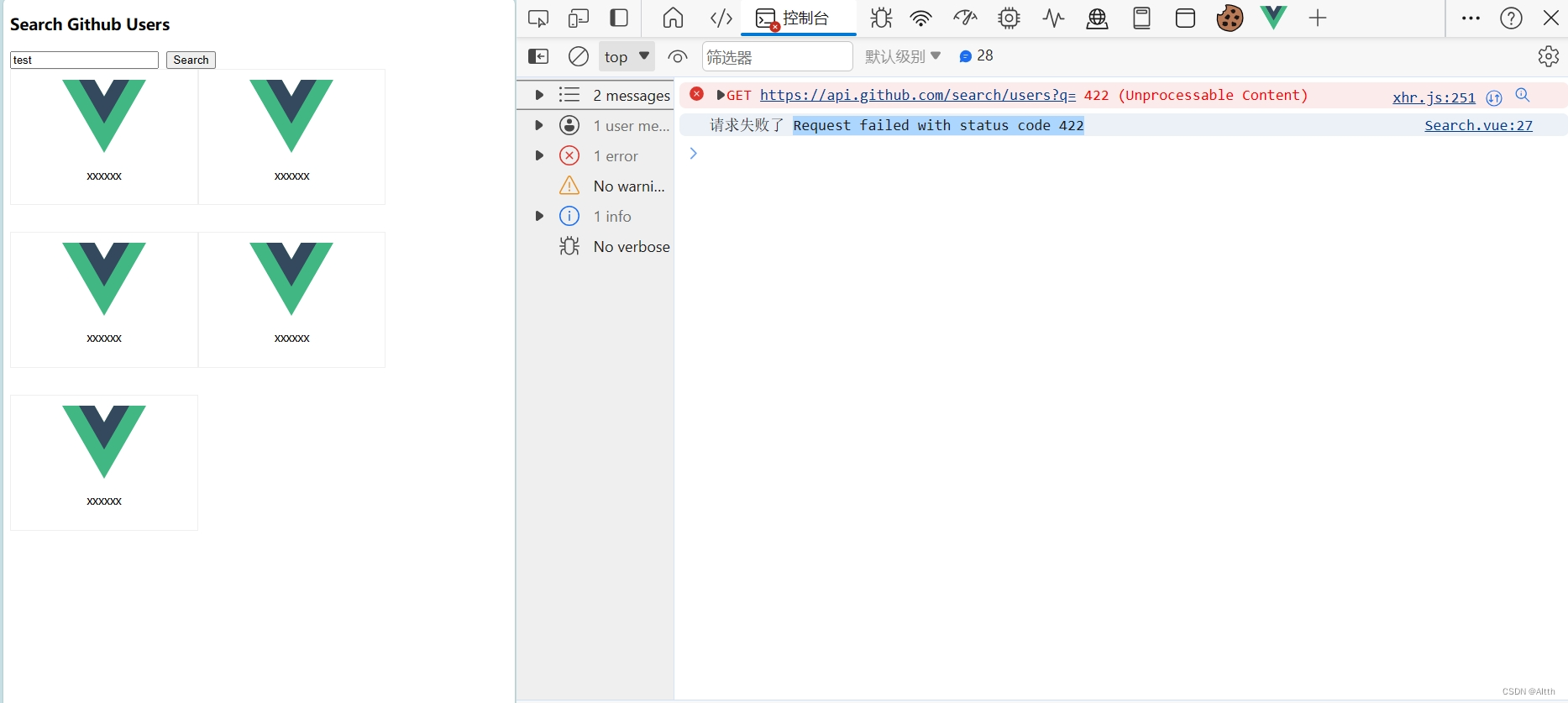Open DevTools help question mark icon
This screenshot has width=1568, height=703.
(x=1511, y=18)
